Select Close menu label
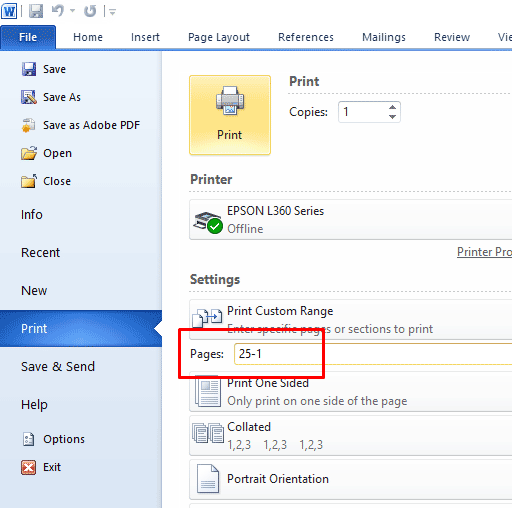This screenshot has height=508, width=512. (57, 181)
